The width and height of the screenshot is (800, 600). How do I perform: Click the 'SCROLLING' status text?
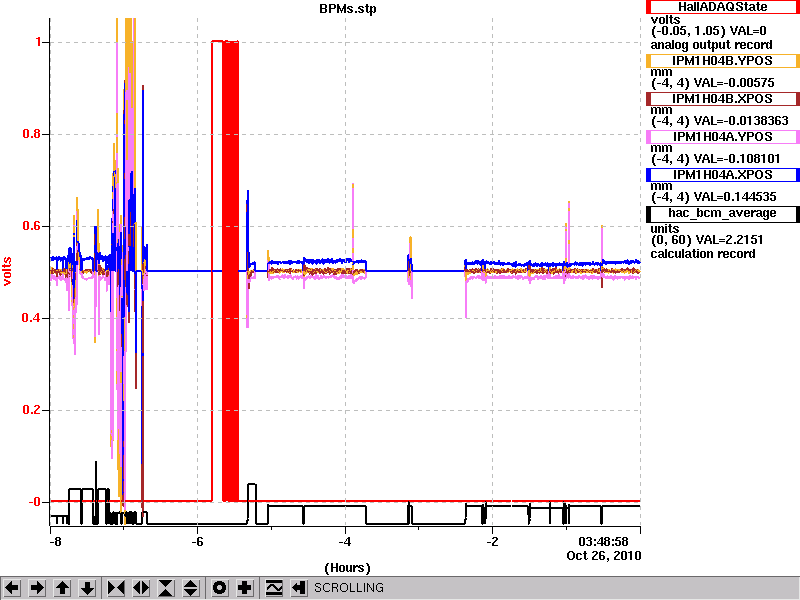(x=349, y=588)
